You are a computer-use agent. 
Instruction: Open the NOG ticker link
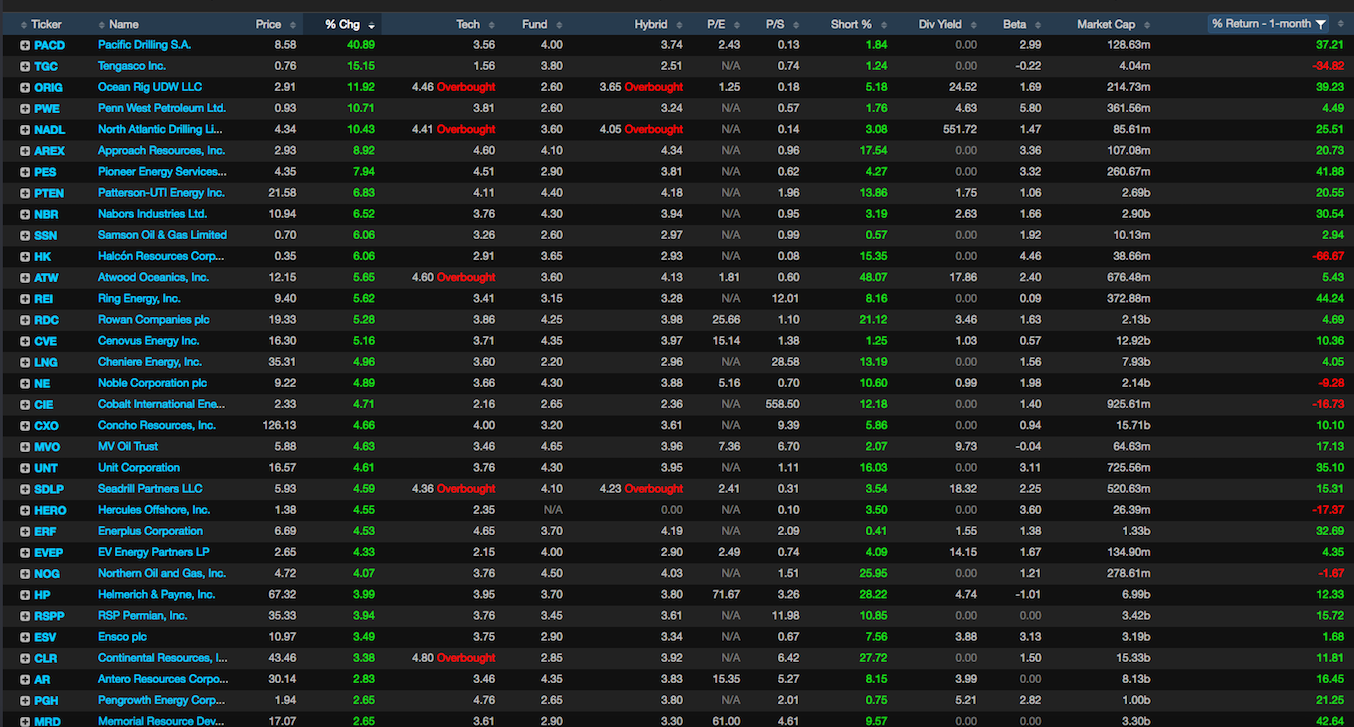(47, 574)
